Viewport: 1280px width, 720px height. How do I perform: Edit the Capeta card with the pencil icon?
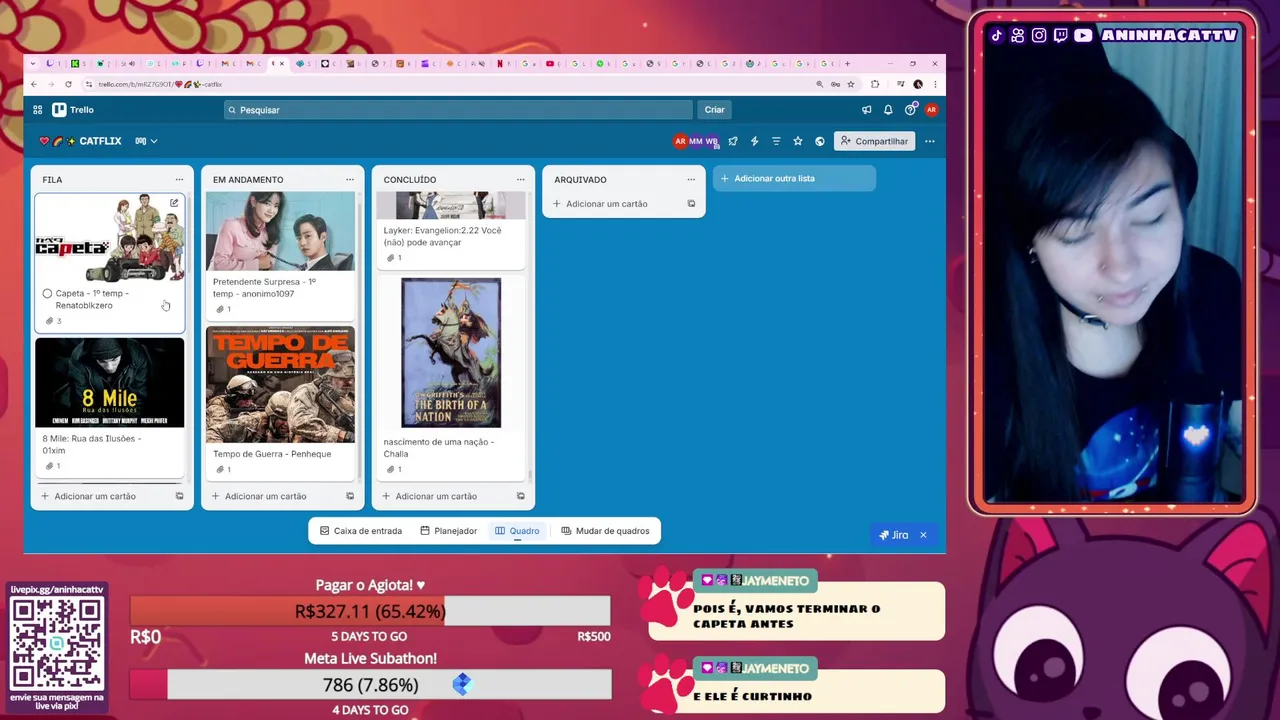(174, 203)
